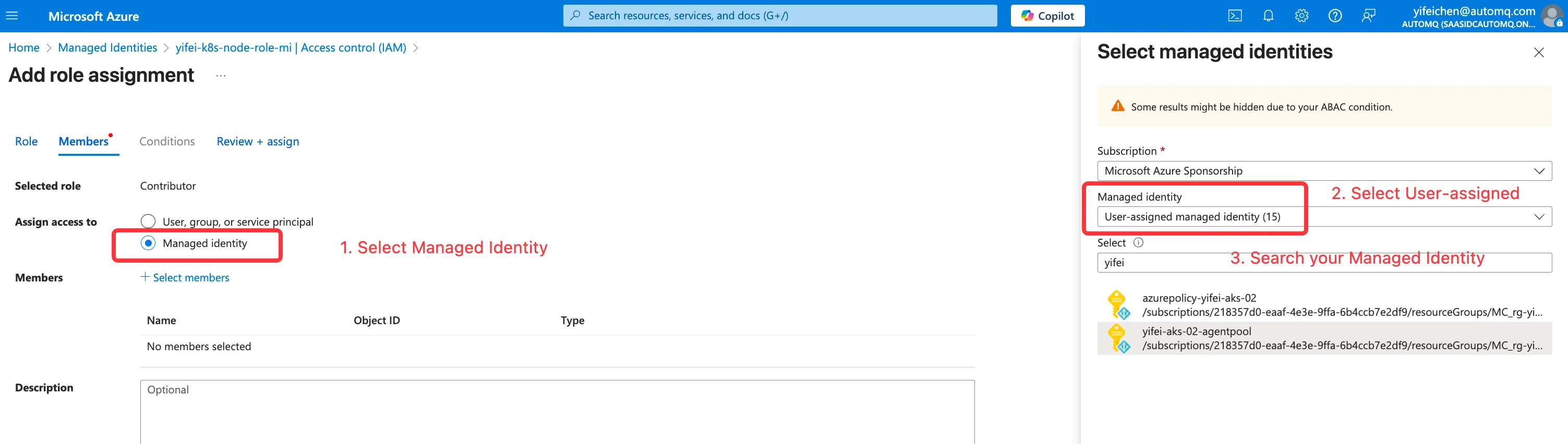Switch to the Members tab
Screen dimensions: 1568x444
pos(84,141)
